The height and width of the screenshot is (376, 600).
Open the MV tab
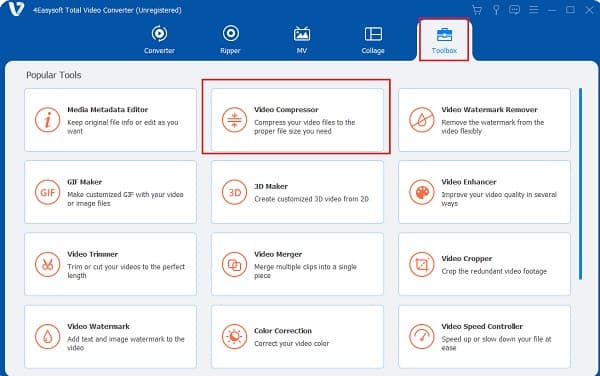302,39
